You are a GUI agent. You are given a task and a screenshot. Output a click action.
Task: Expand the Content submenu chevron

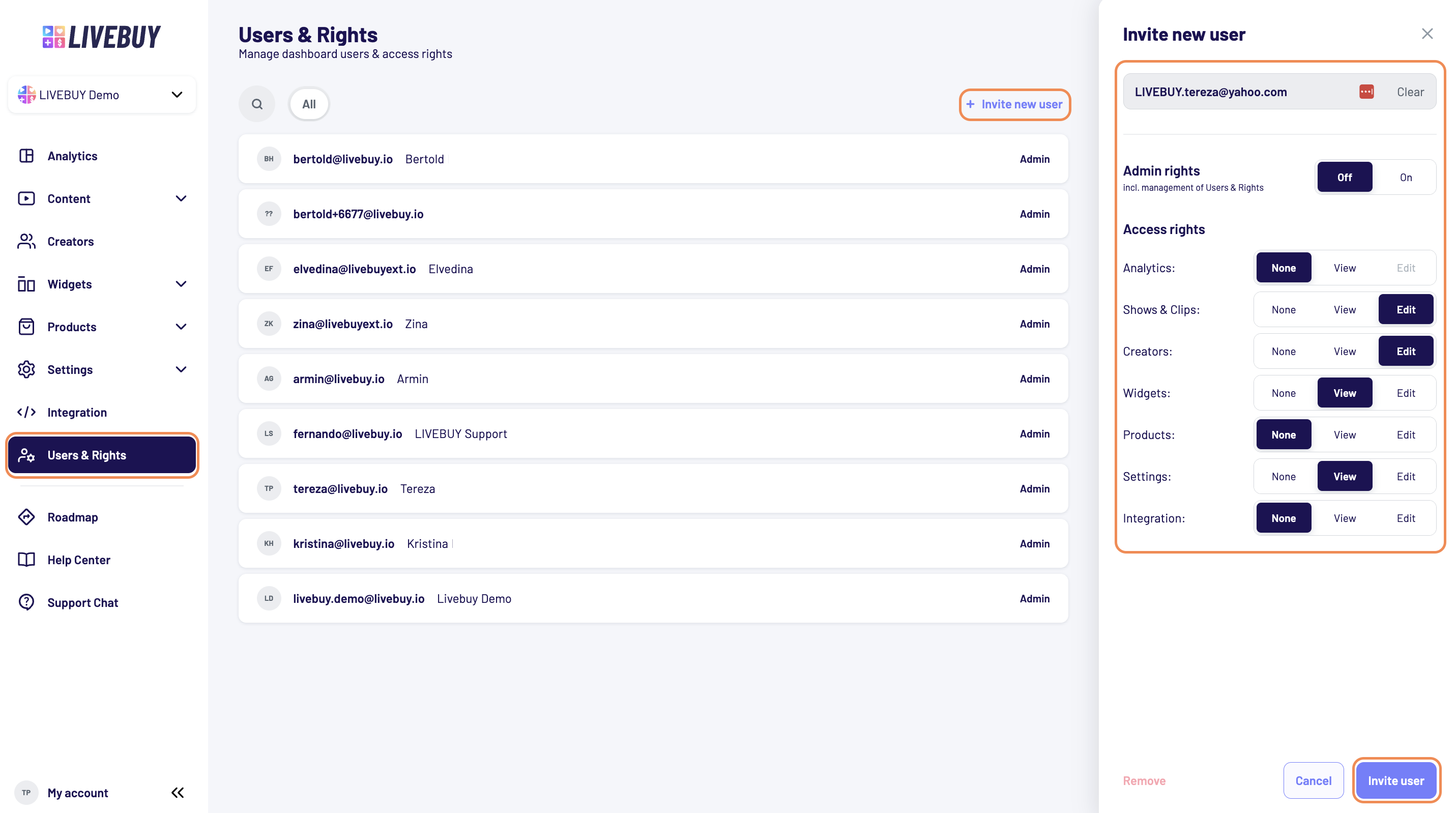181,198
